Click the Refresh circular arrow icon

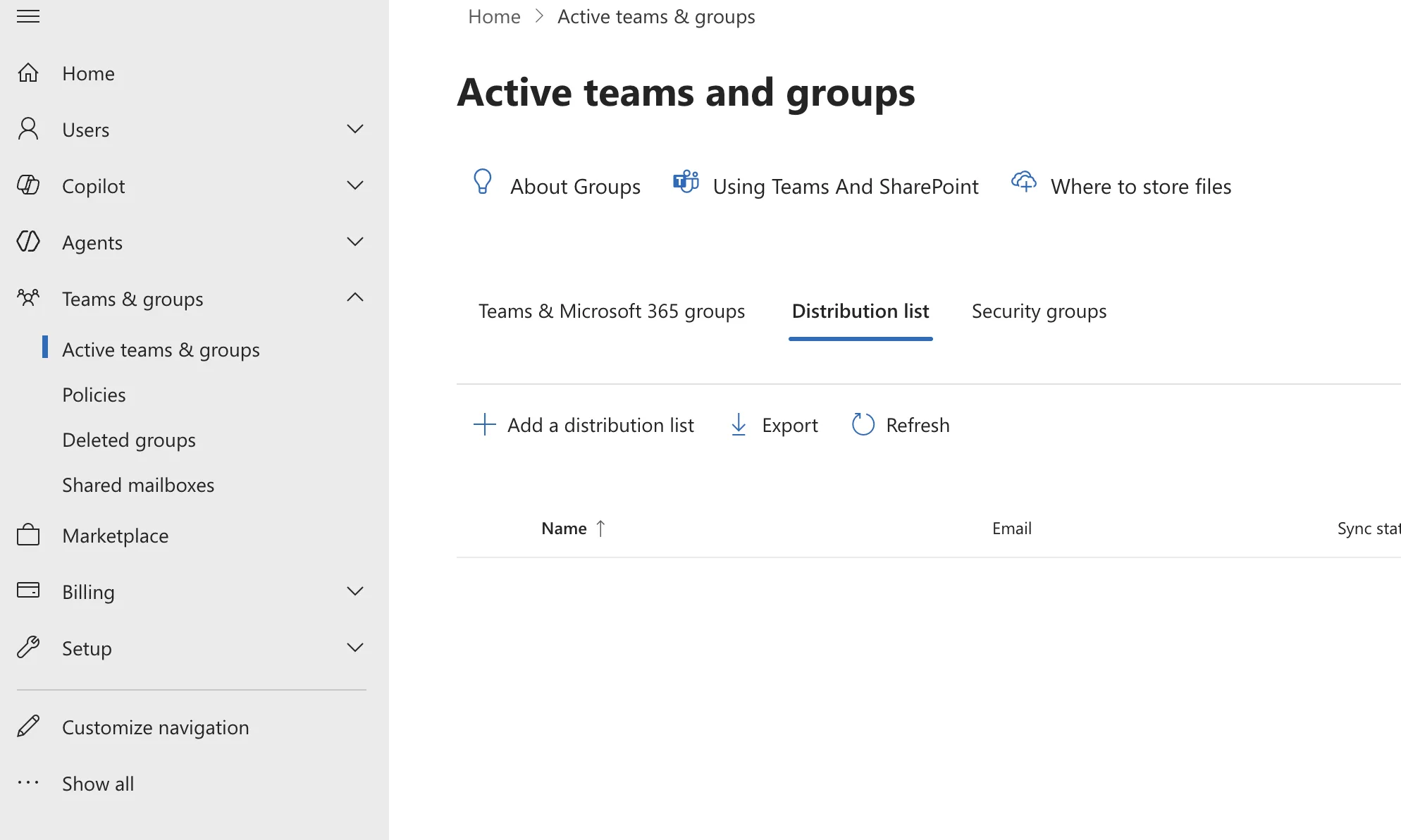pos(863,424)
